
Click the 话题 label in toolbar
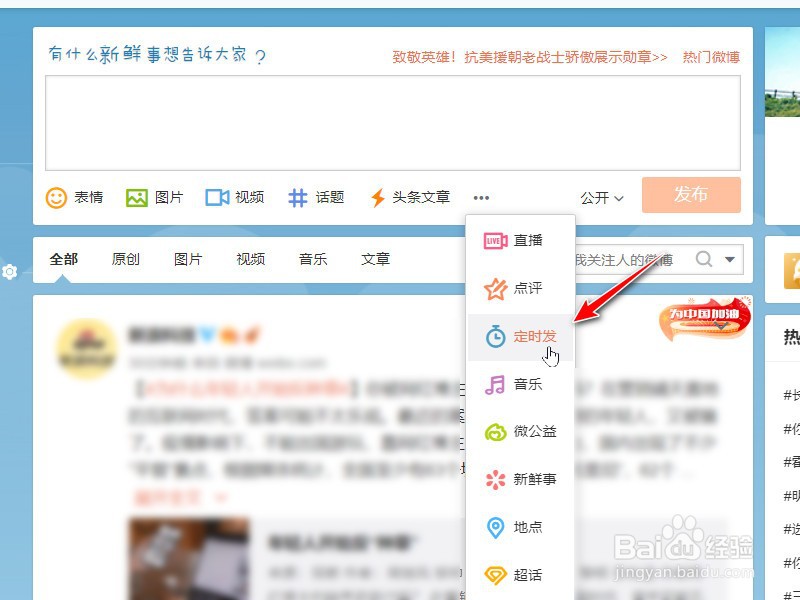330,197
